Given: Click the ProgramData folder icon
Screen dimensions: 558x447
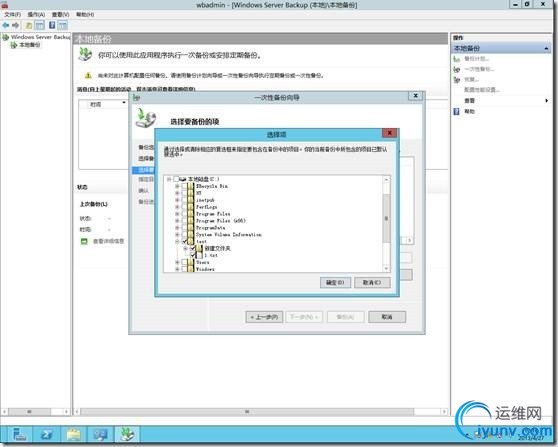Looking at the screenshot, I should click(x=191, y=228).
